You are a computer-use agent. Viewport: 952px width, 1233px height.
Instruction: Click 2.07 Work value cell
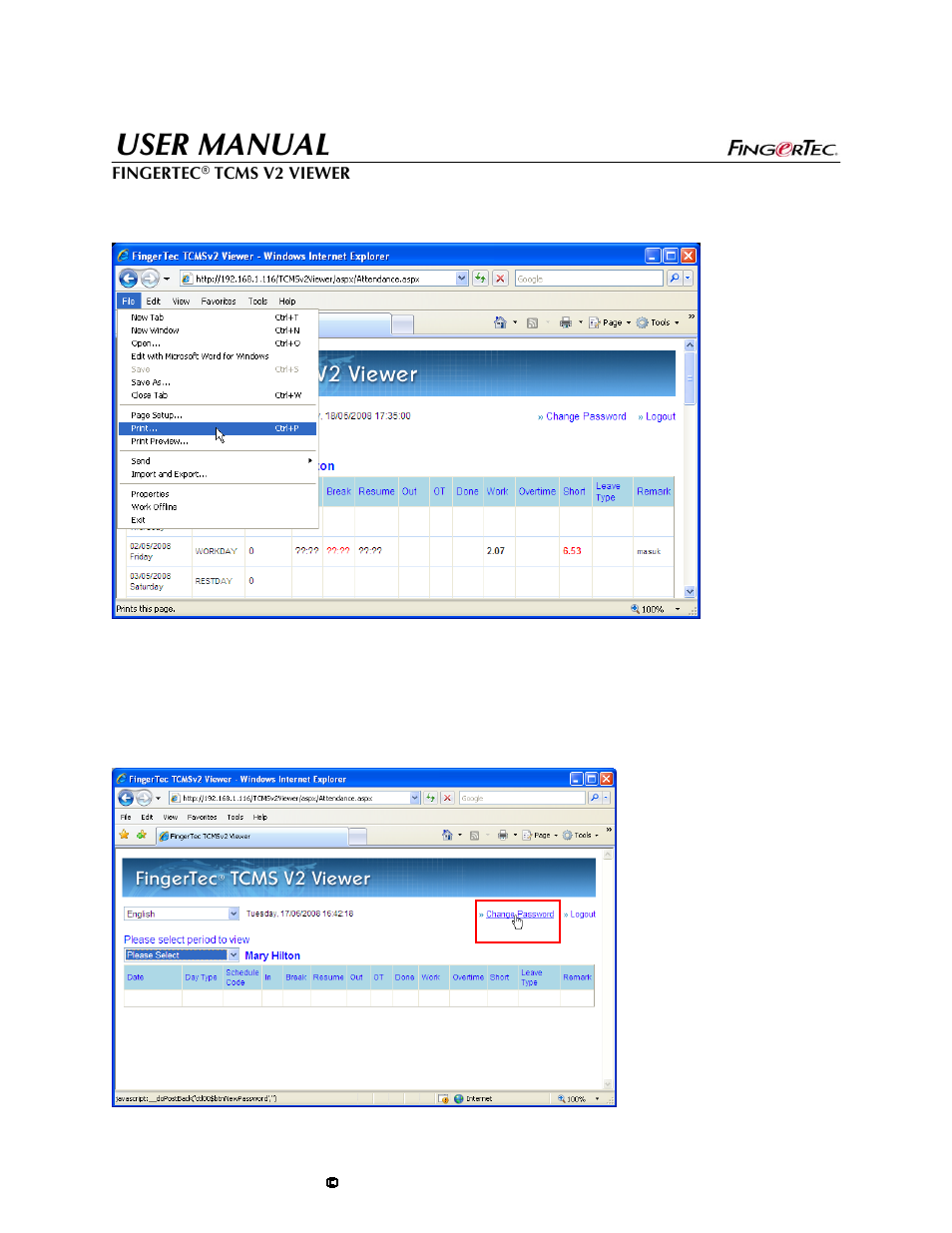[x=496, y=551]
